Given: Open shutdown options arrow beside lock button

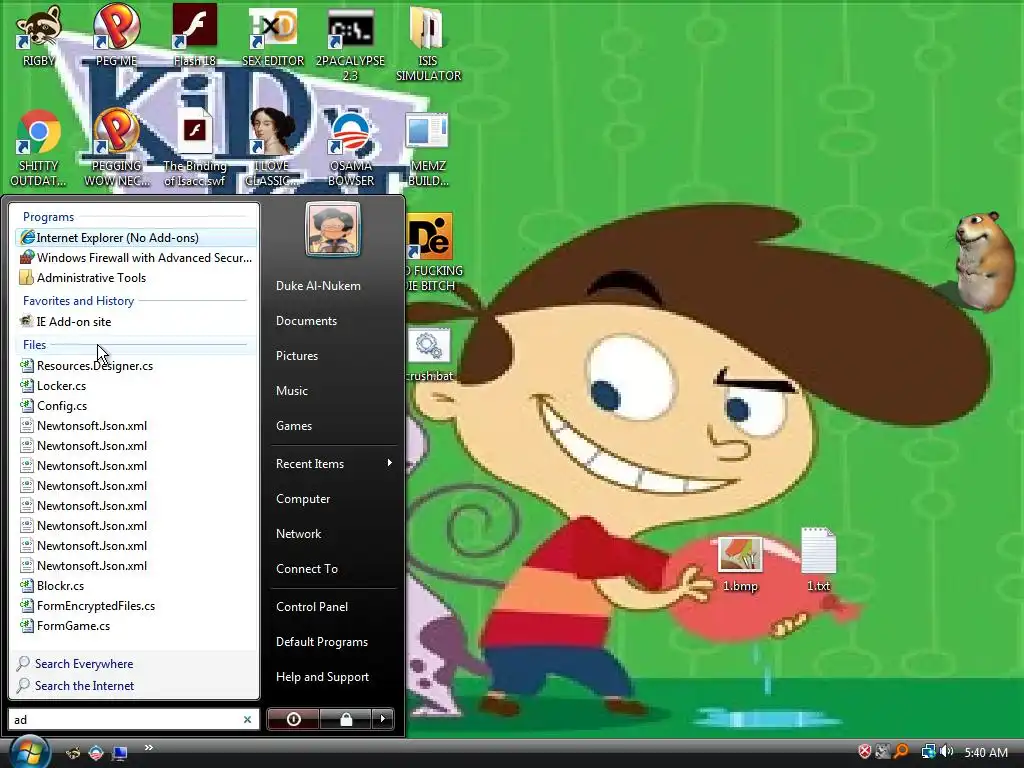Looking at the screenshot, I should [383, 719].
